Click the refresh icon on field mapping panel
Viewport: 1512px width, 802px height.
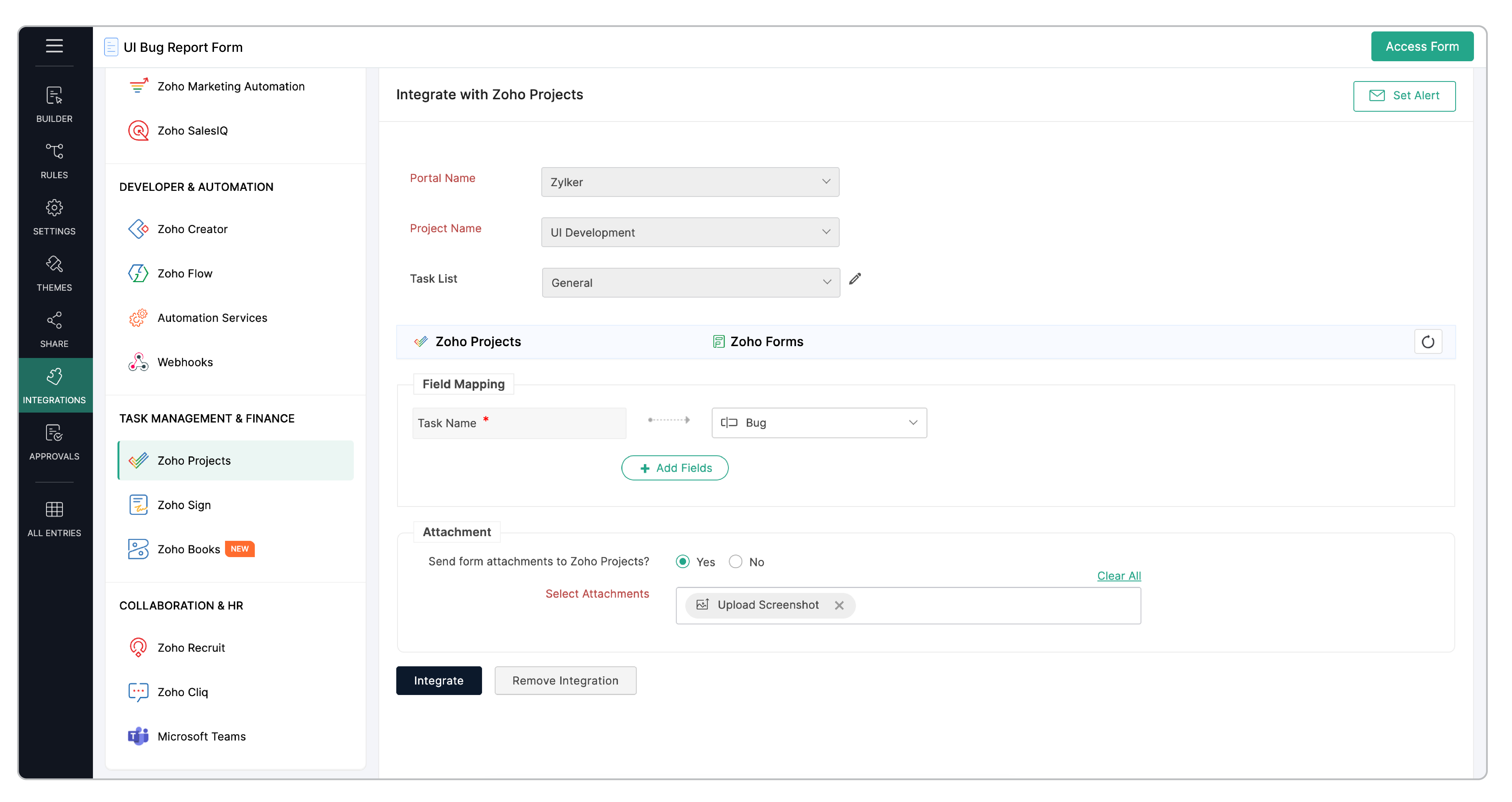1428,341
